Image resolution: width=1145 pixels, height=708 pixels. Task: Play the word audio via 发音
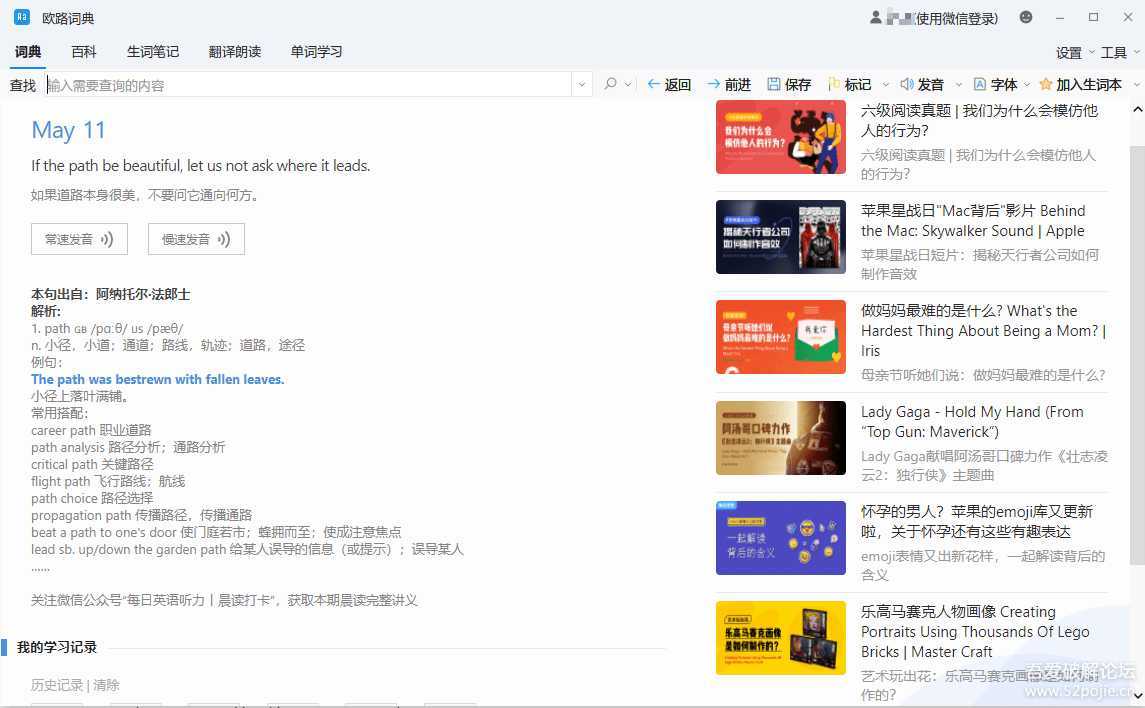(x=921, y=85)
